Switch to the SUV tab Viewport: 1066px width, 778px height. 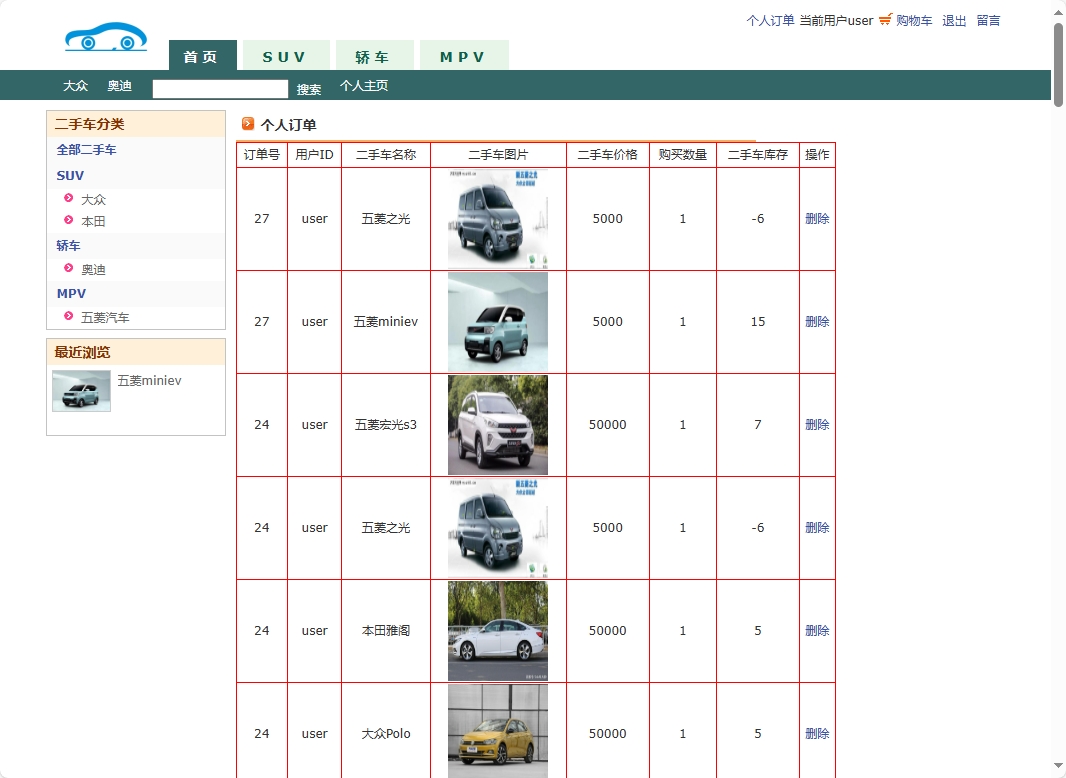click(x=286, y=57)
